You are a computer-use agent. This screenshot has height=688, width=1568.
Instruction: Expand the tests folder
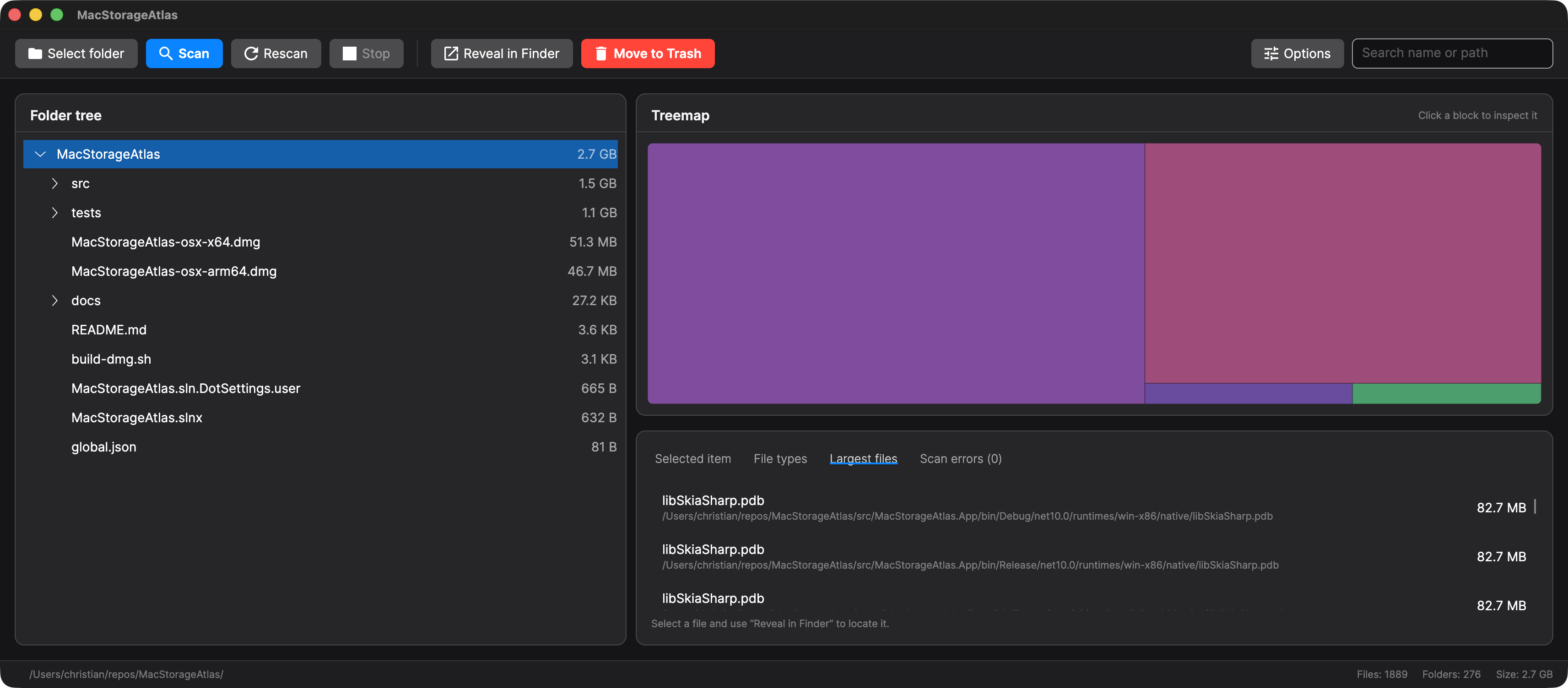click(x=55, y=213)
